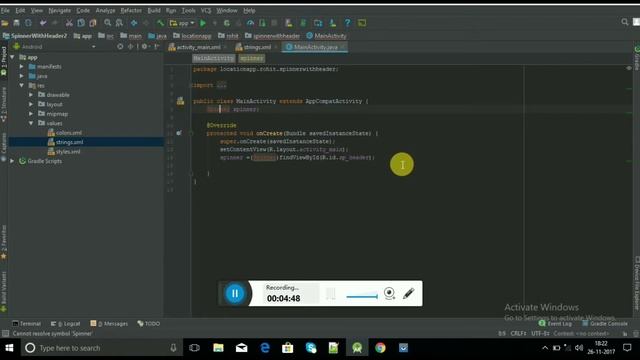Click the Undo toolbar icon
Image resolution: width=640 pixels, height=360 pixels.
click(x=43, y=23)
